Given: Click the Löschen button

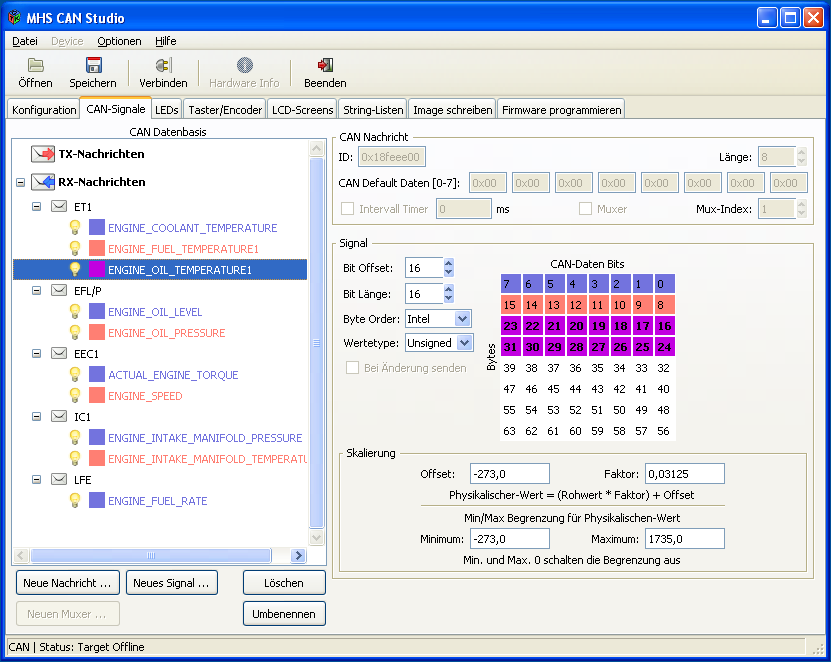Looking at the screenshot, I should [x=284, y=583].
